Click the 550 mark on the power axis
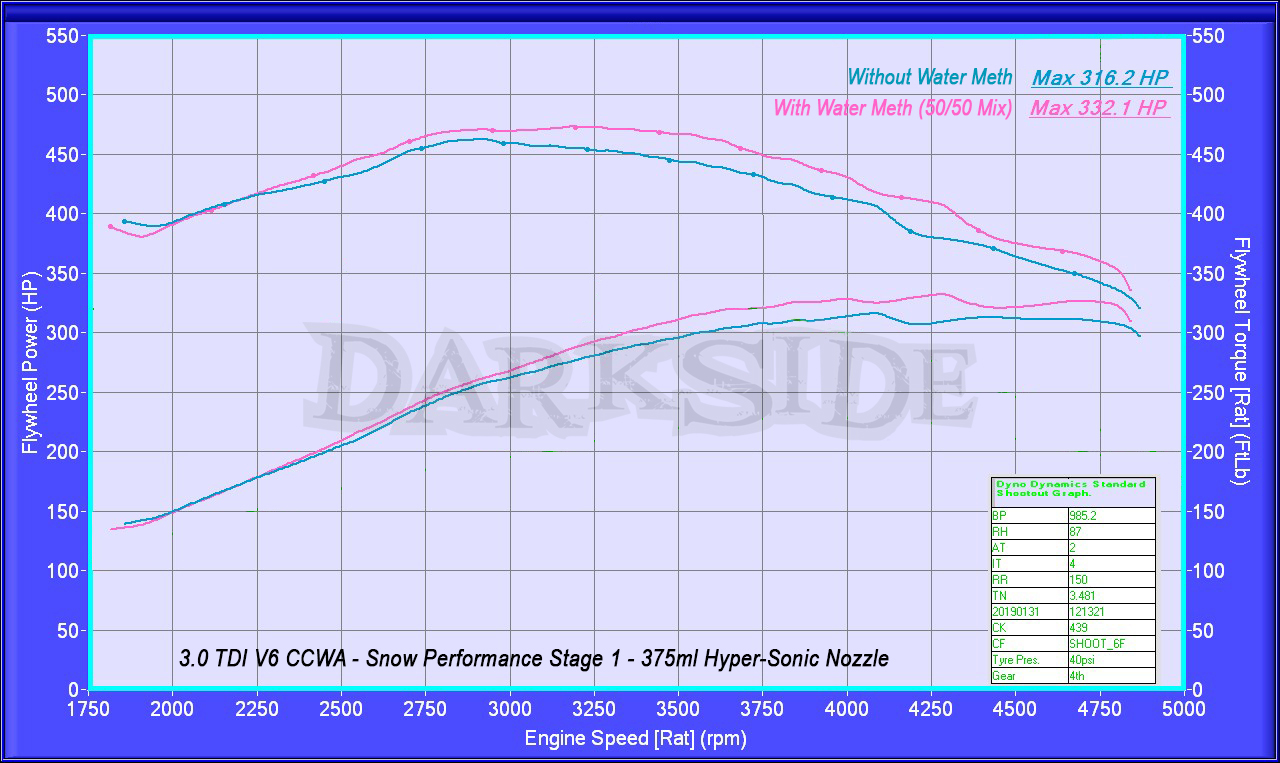The image size is (1280, 763). click(x=65, y=35)
